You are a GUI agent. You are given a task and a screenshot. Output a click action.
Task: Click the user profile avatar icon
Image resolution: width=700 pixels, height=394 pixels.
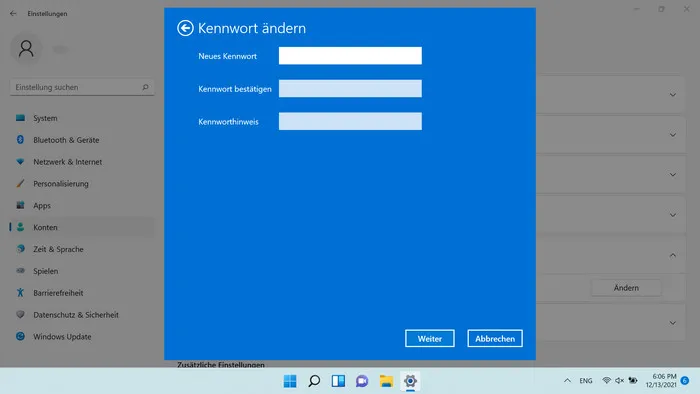[x=26, y=49]
